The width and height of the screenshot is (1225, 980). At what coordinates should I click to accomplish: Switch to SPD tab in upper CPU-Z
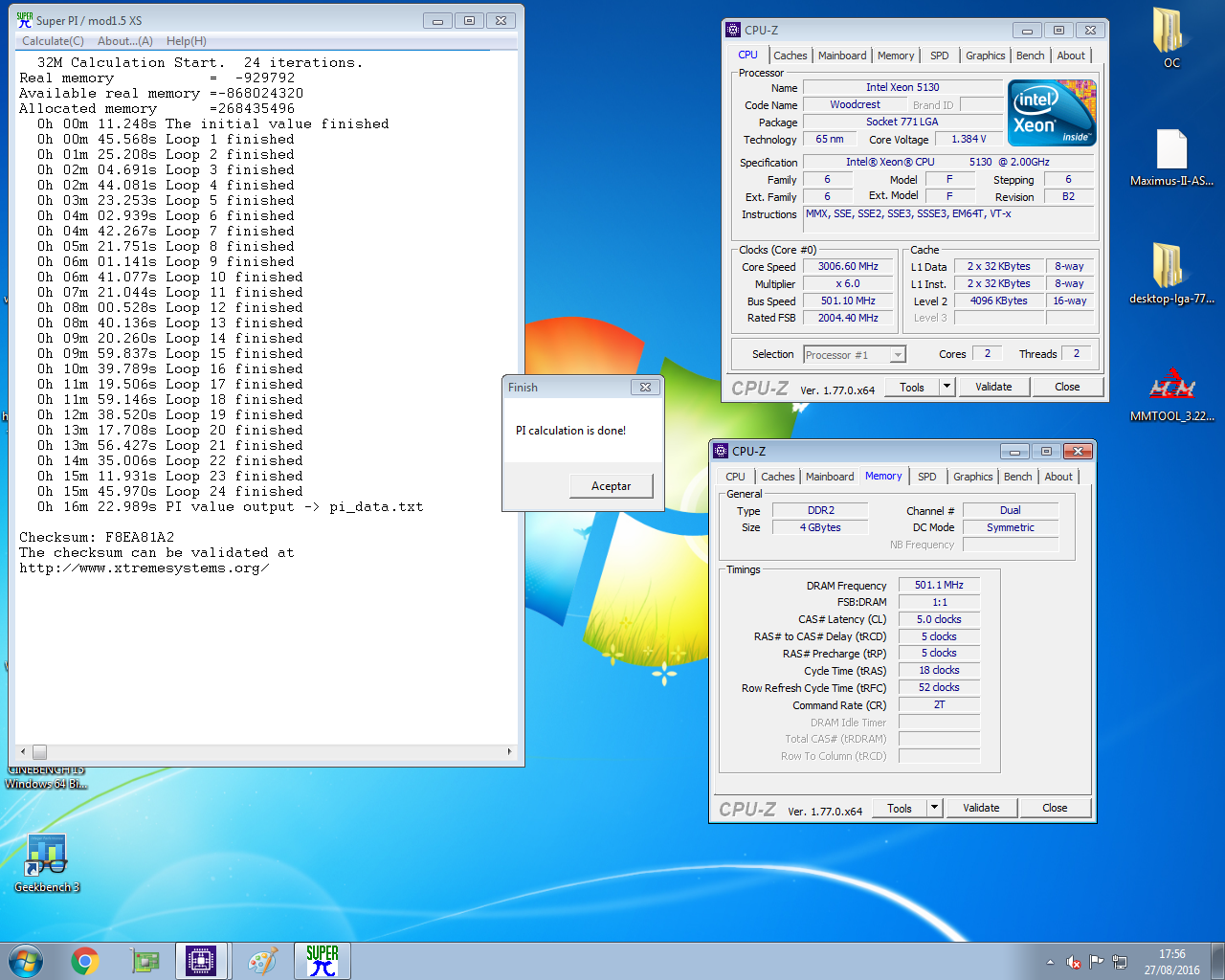coord(940,56)
